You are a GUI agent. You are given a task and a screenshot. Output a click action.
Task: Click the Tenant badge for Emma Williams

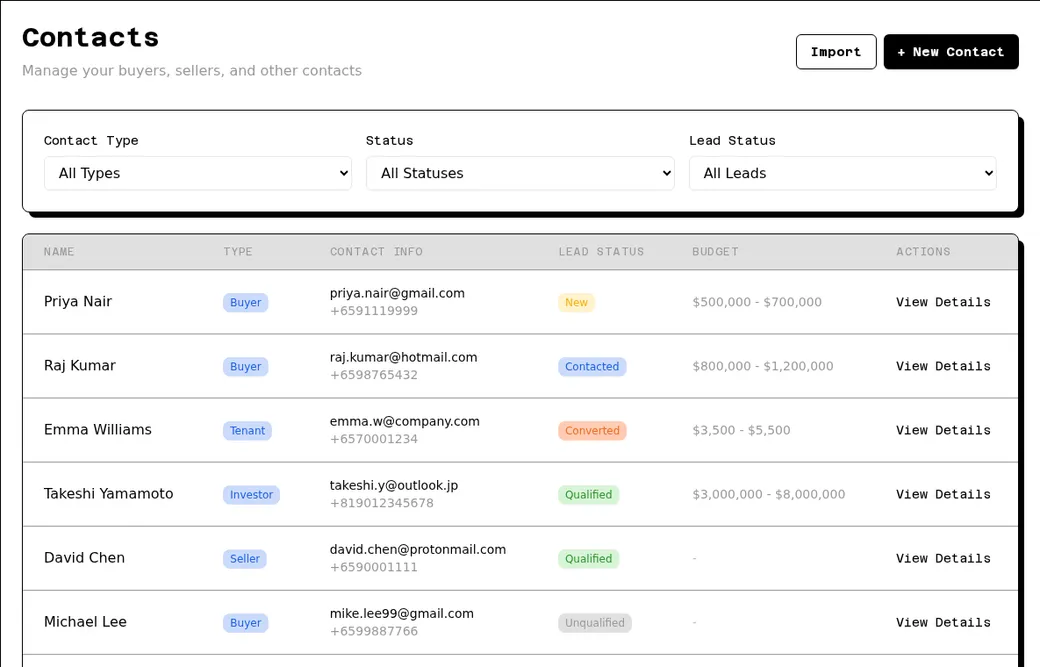pos(247,430)
